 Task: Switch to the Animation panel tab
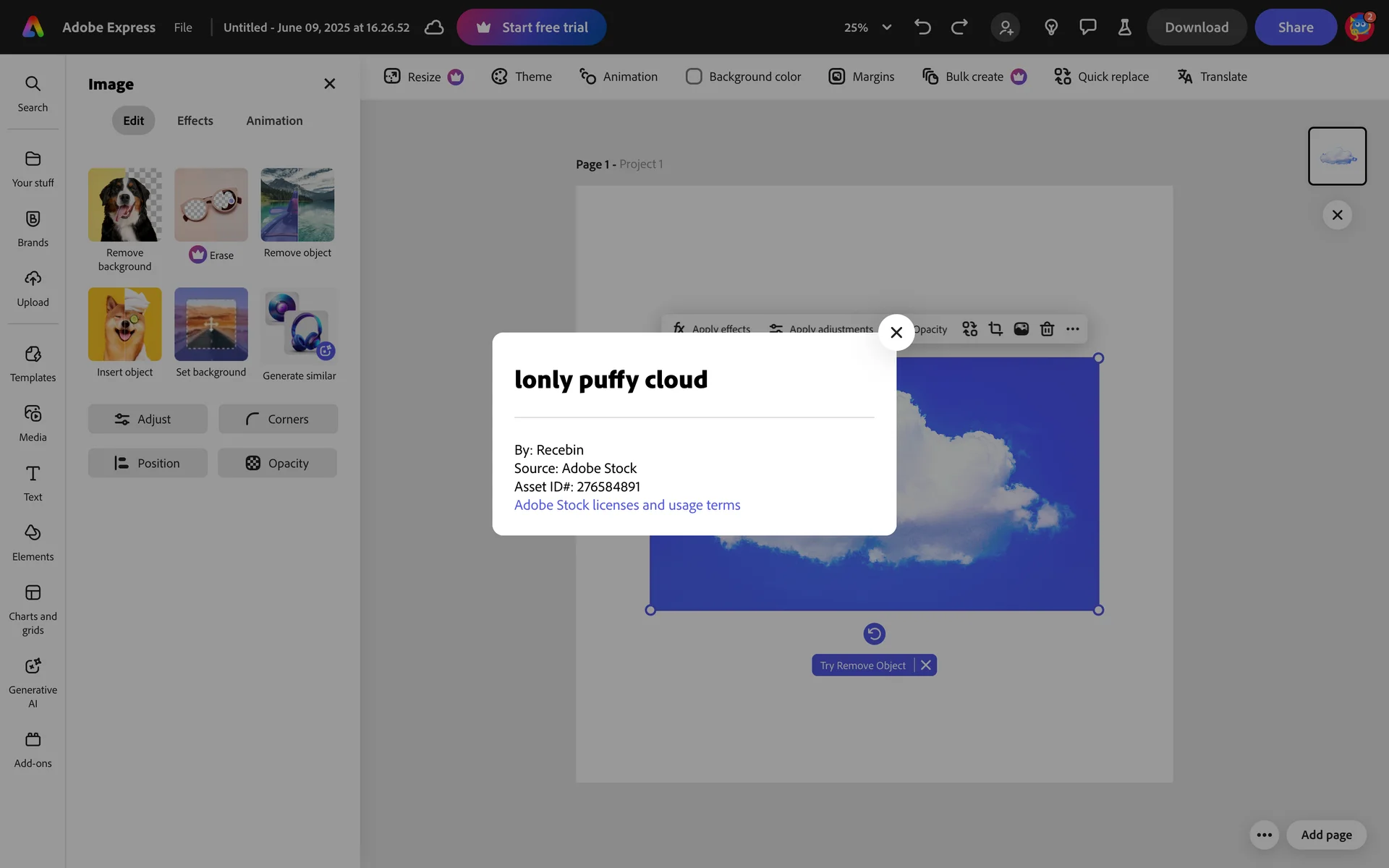click(274, 121)
